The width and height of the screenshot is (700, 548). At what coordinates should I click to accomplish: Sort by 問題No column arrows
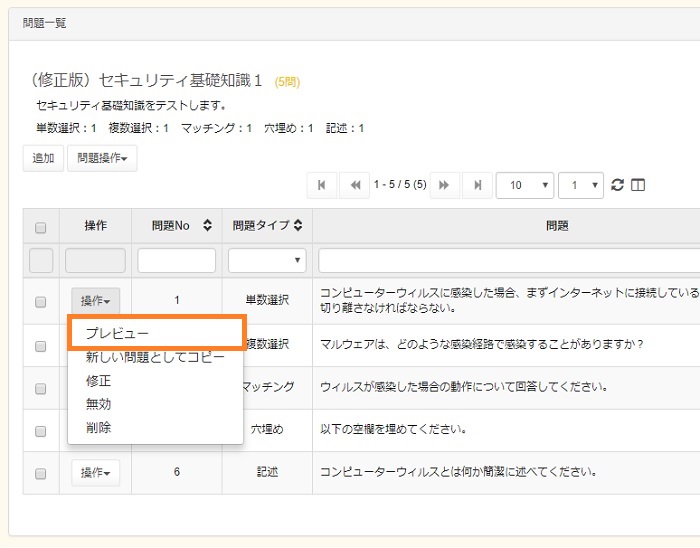207,226
